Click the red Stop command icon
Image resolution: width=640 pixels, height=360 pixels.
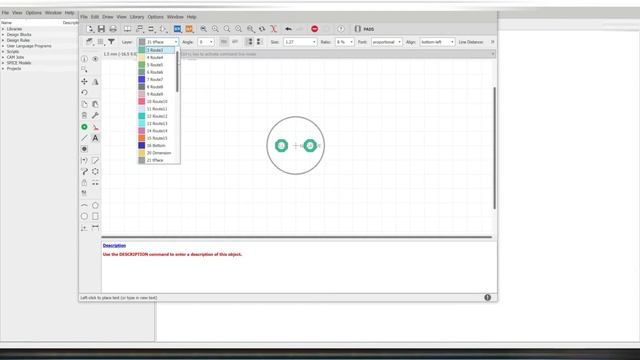(314, 29)
